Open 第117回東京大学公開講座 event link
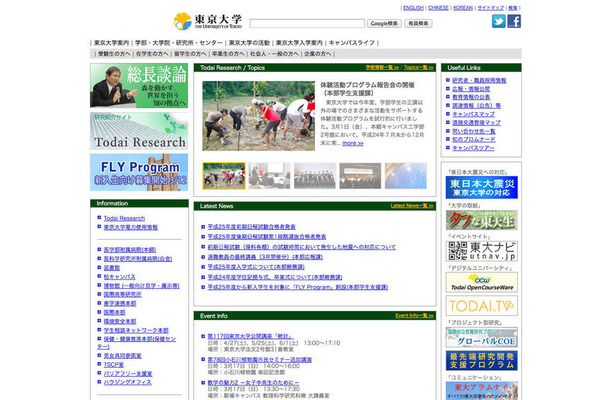The height and width of the screenshot is (400, 610). [x=250, y=336]
